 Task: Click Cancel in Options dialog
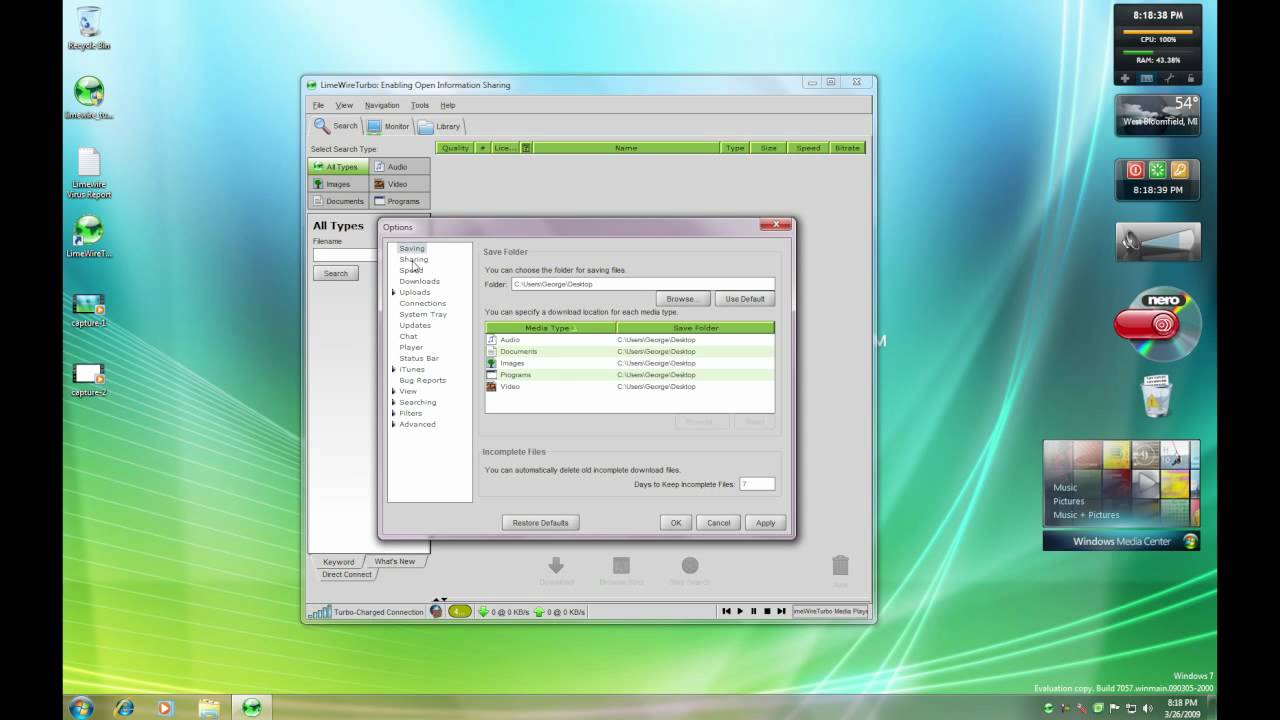719,523
